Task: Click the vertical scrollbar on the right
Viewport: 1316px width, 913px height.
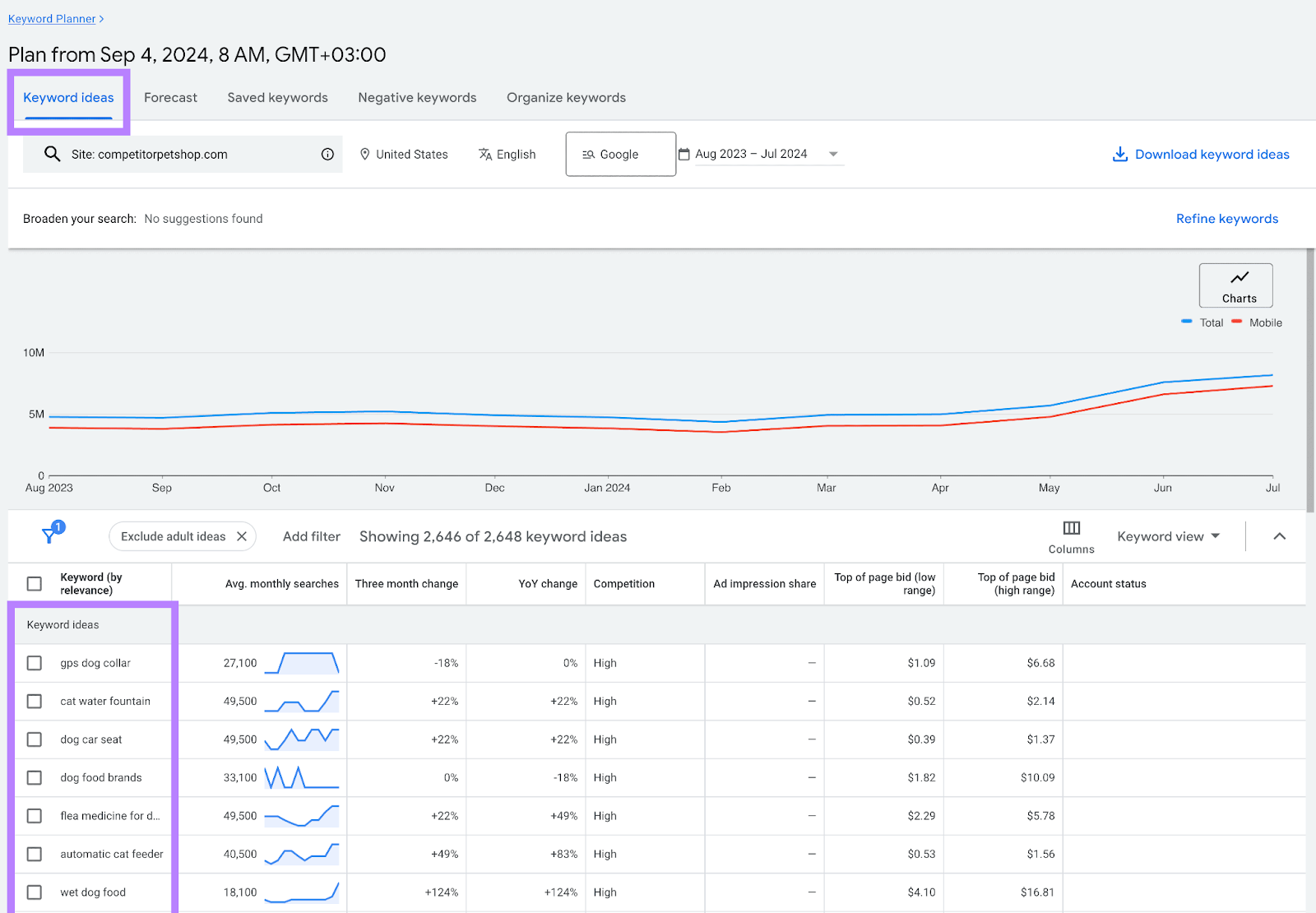Action: [1310, 378]
